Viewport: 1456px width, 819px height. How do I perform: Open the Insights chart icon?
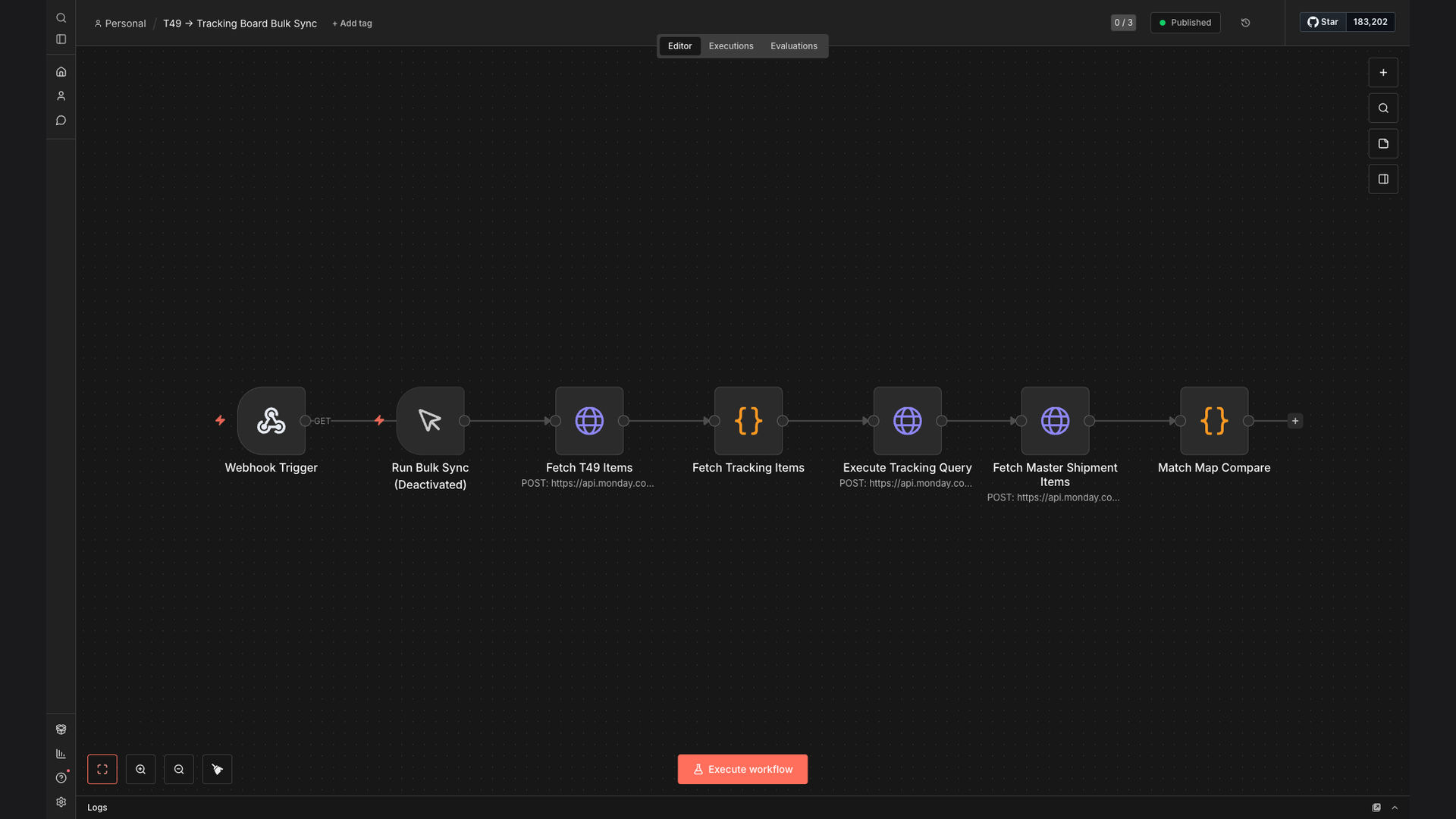61,754
